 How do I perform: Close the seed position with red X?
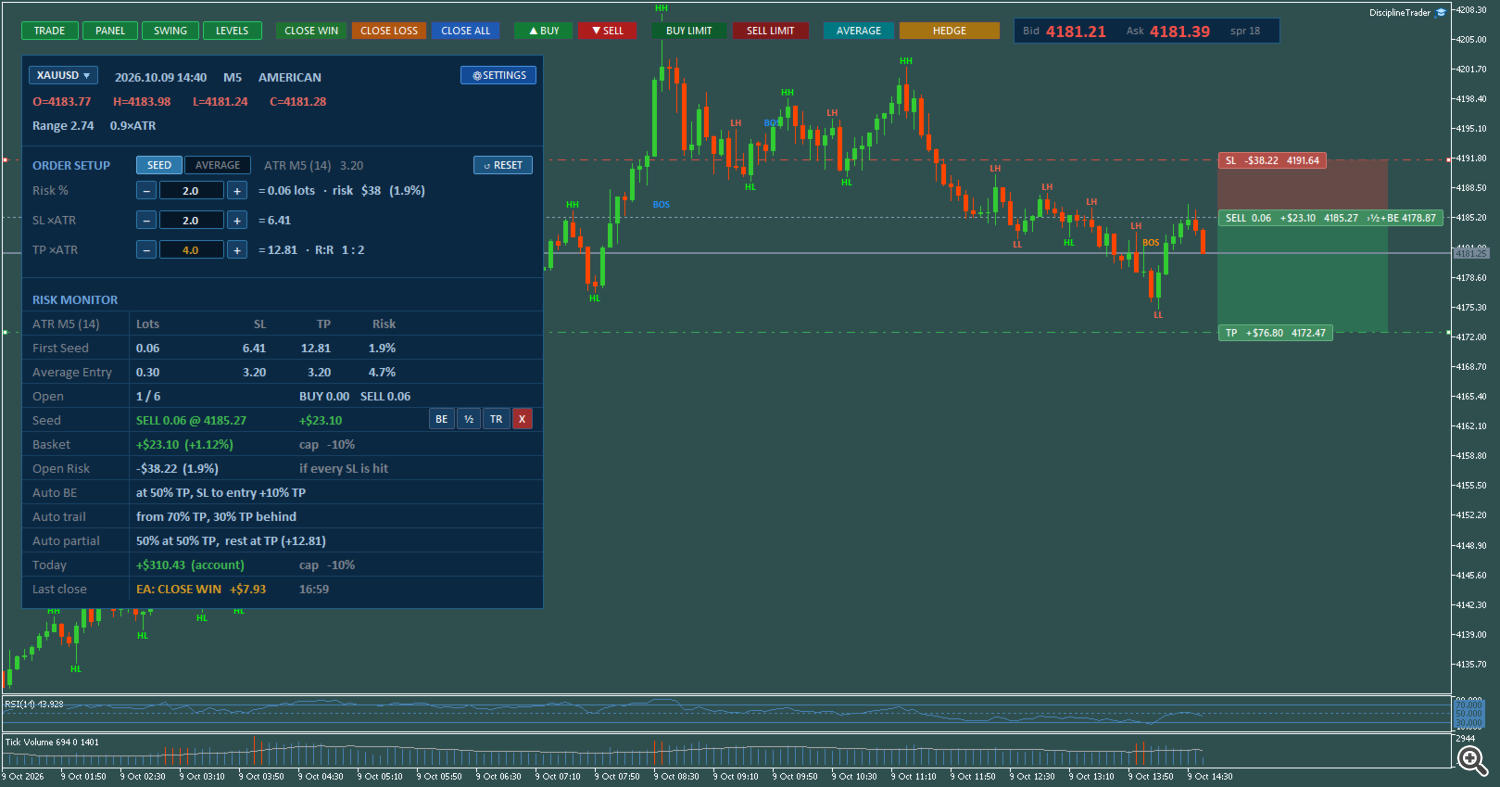tap(522, 419)
